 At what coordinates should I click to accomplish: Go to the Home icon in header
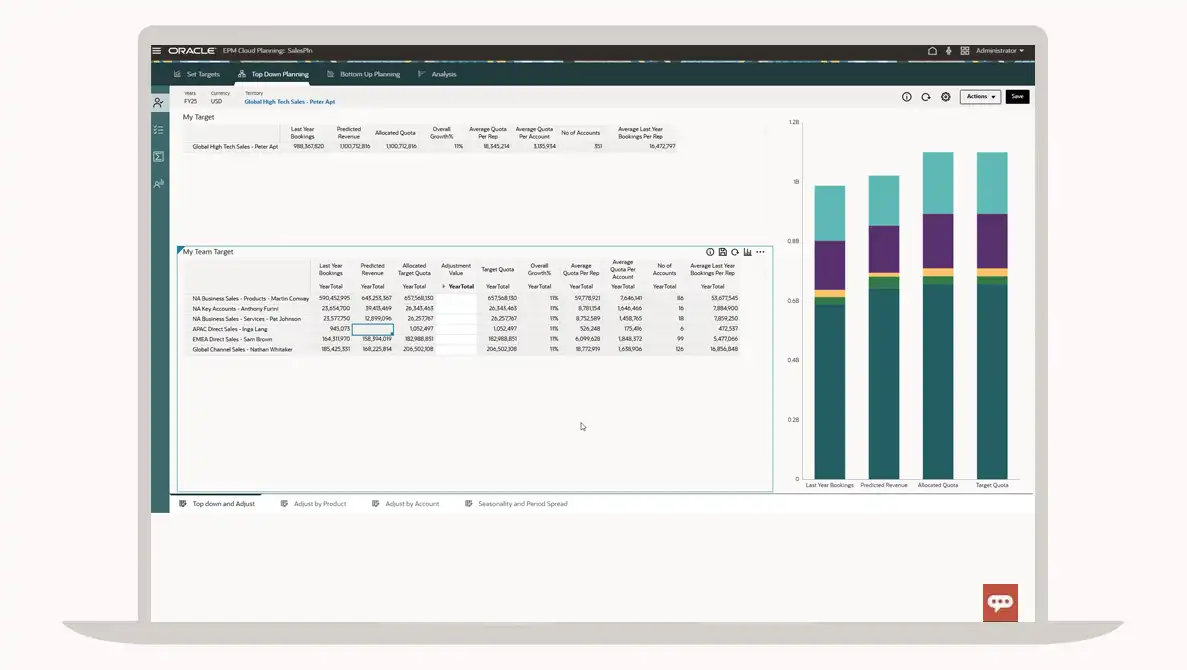click(932, 51)
